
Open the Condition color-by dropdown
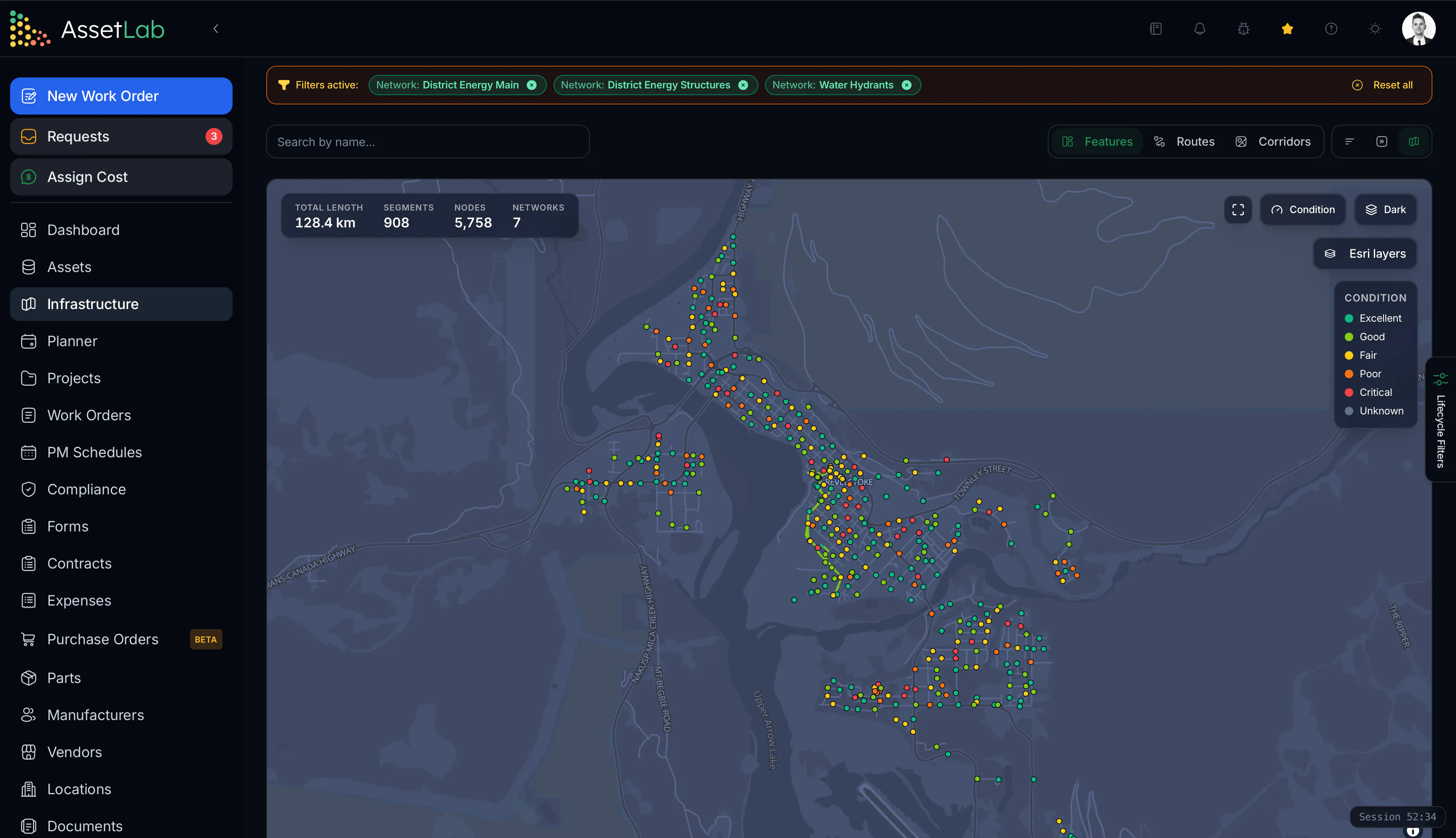[x=1303, y=210]
